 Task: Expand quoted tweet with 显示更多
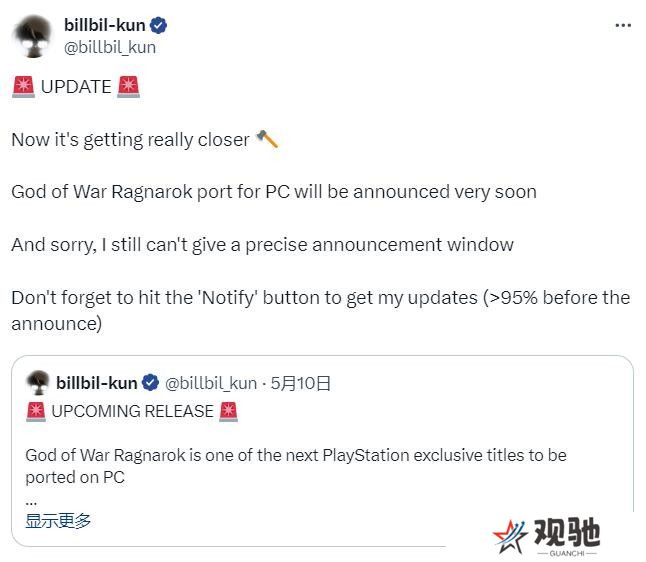(x=58, y=521)
